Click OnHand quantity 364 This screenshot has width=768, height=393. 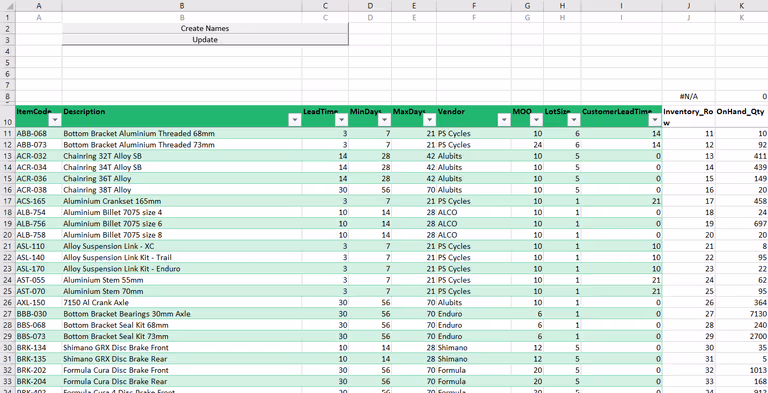coord(742,302)
